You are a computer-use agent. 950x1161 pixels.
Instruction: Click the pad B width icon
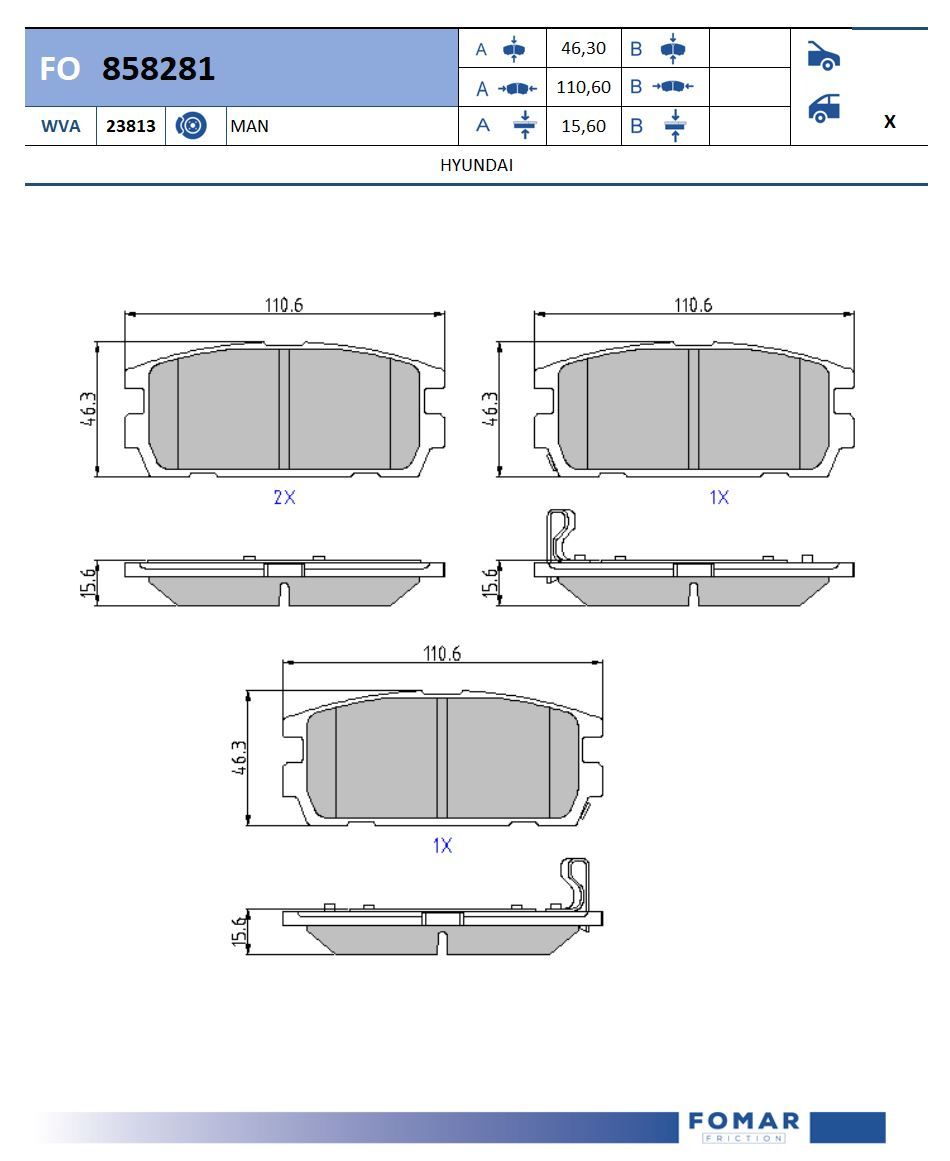pos(674,87)
